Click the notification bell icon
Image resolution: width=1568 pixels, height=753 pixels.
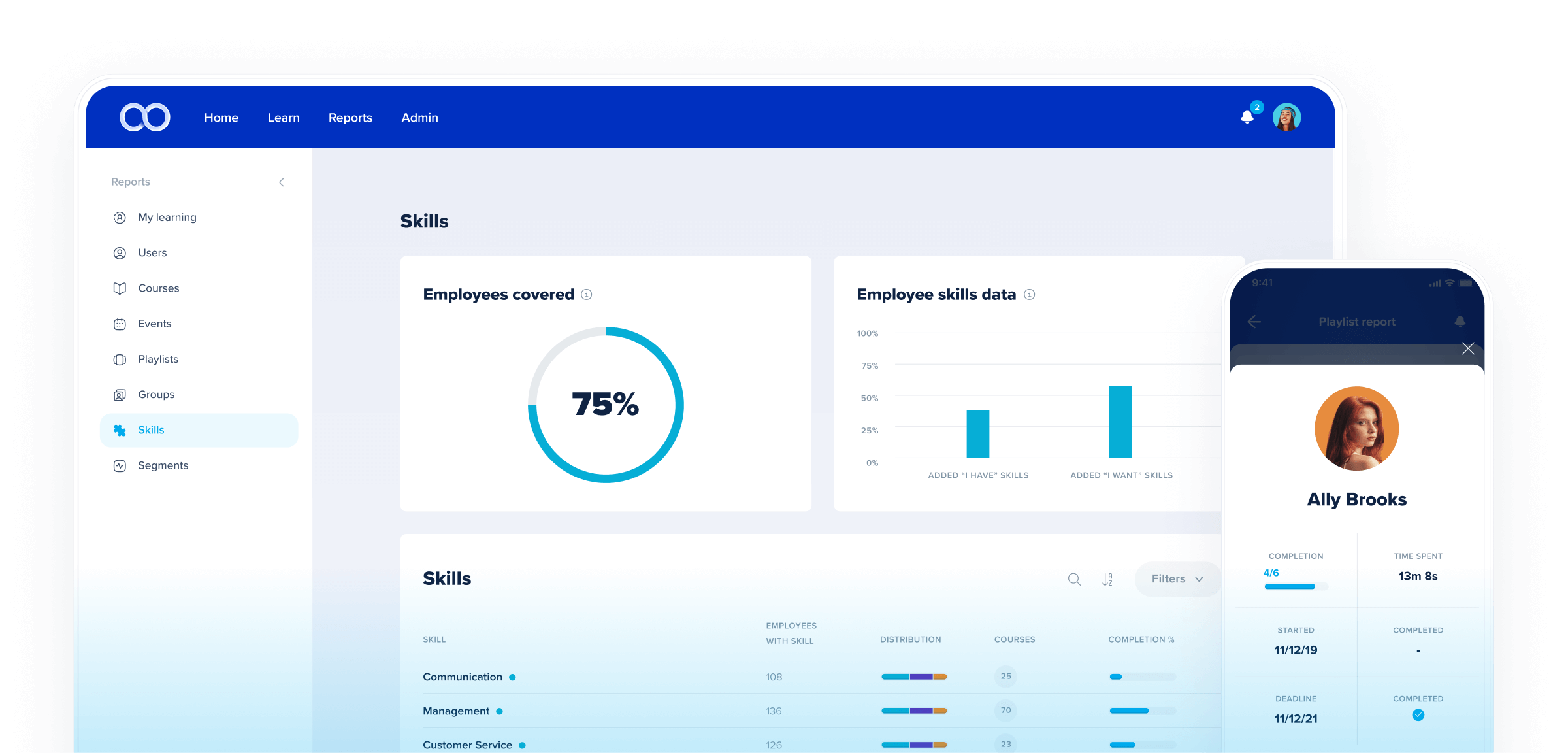tap(1248, 117)
